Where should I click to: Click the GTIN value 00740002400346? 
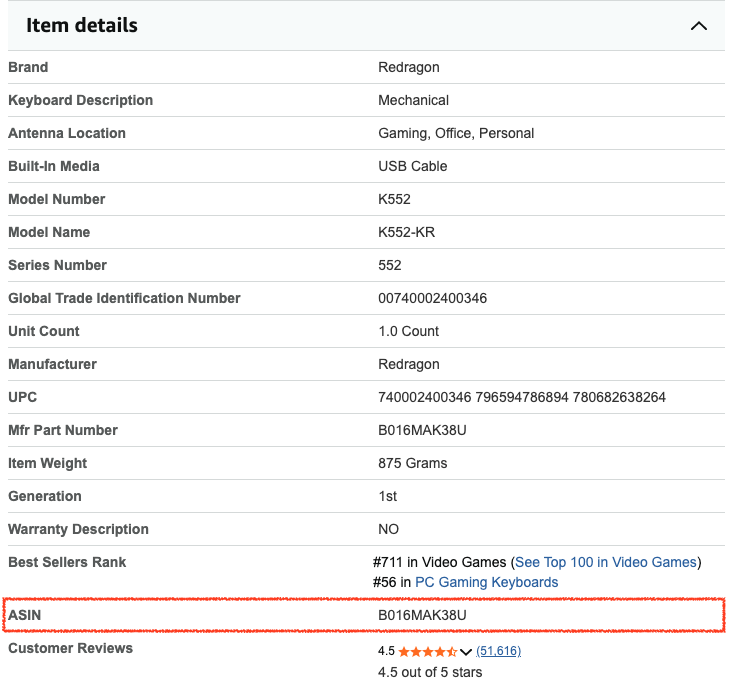pyautogui.click(x=432, y=298)
